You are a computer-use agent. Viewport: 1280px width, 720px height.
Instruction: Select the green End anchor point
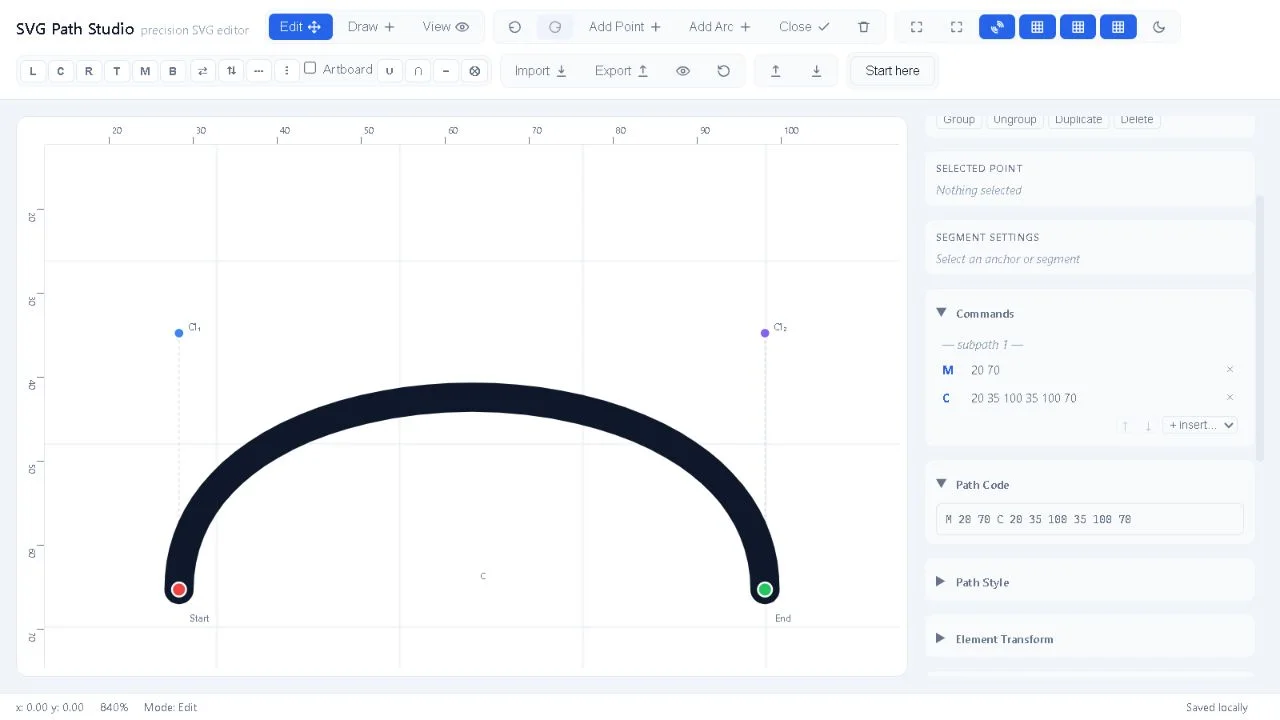tap(765, 590)
